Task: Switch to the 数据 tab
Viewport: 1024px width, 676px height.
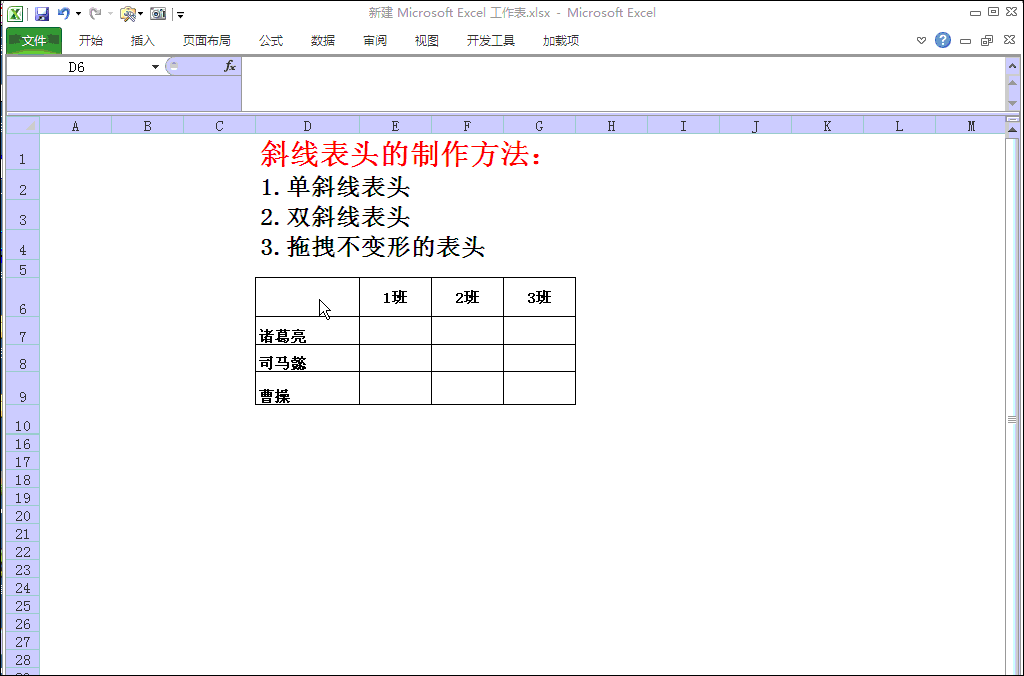Action: (323, 40)
